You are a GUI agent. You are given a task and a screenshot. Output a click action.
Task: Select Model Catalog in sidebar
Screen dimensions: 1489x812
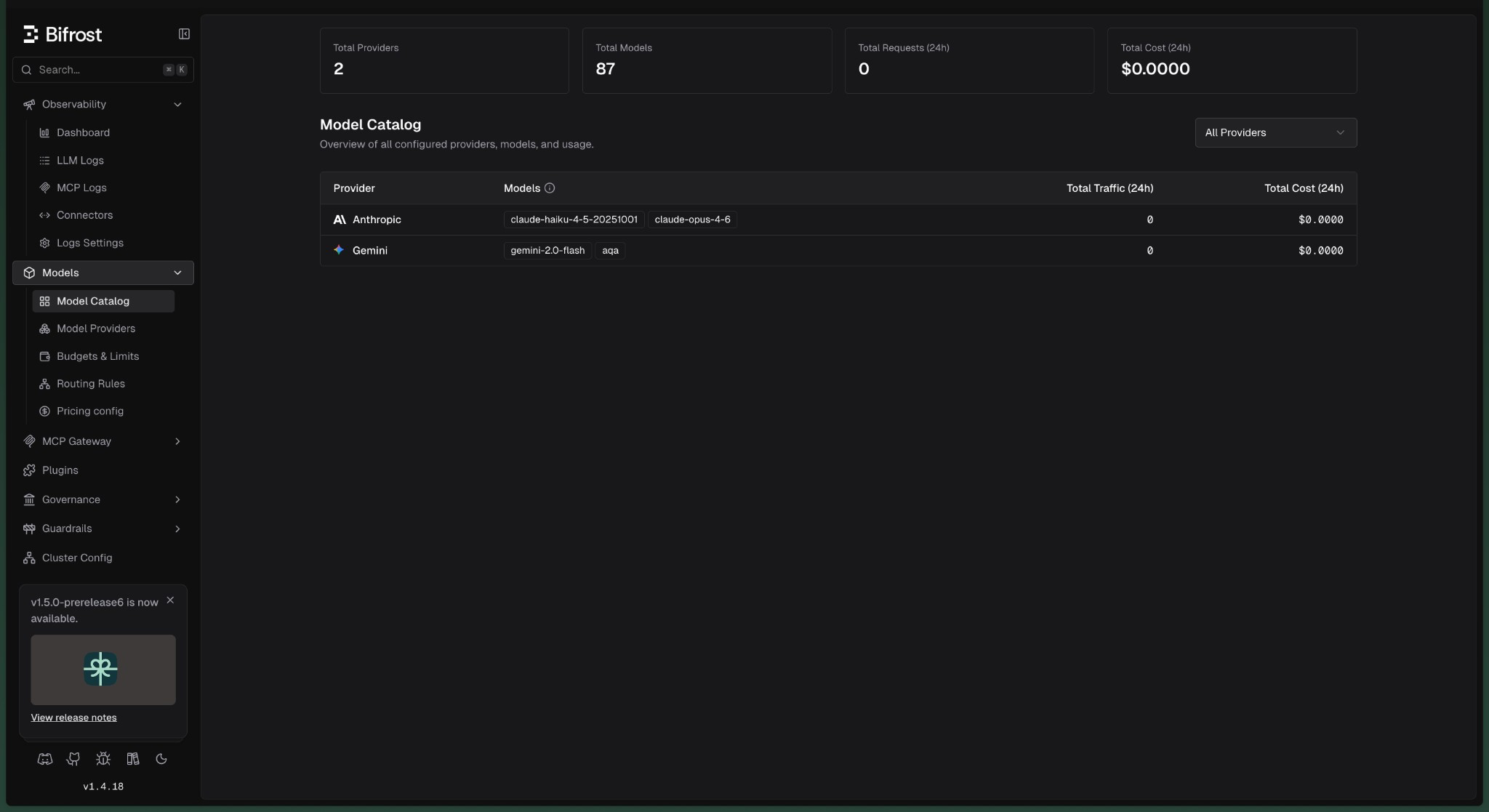point(103,301)
